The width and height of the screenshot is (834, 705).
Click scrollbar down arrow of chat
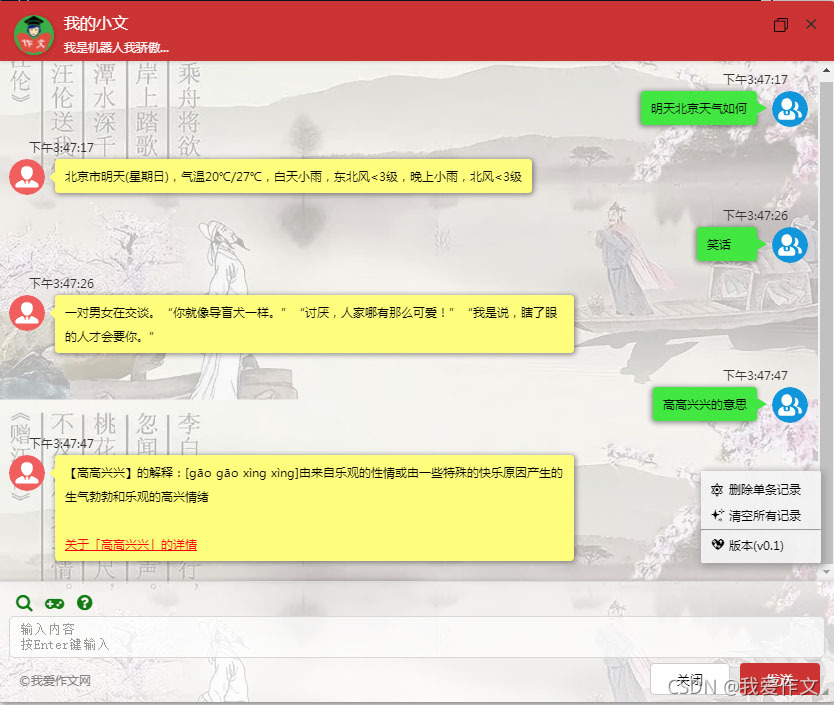click(826, 571)
